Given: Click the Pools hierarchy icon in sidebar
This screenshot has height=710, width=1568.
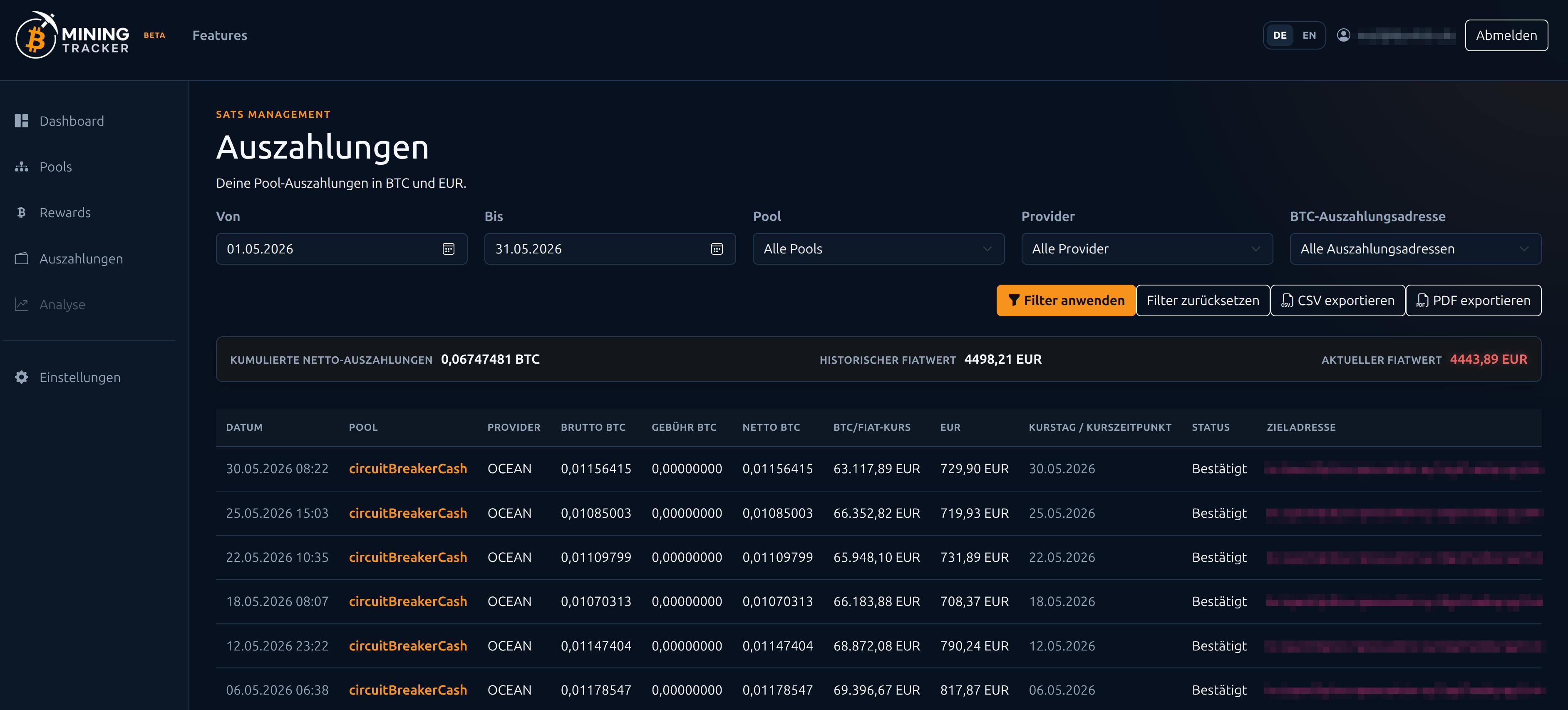Looking at the screenshot, I should 22,167.
